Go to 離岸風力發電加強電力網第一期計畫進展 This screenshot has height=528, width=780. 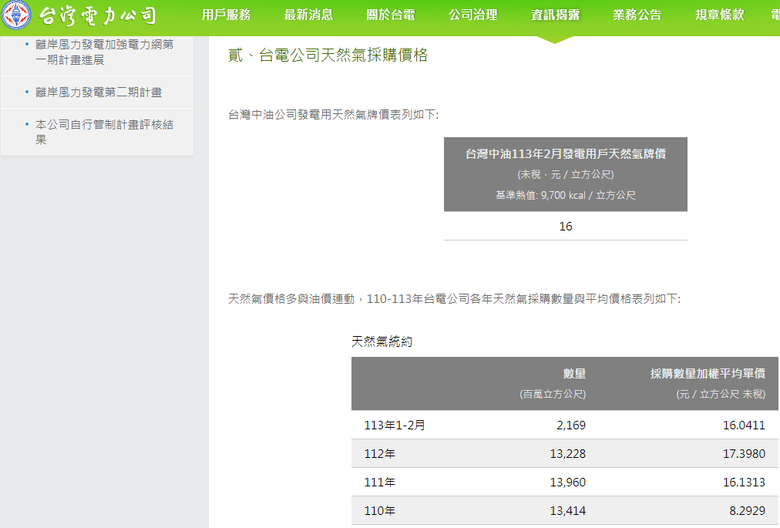tap(104, 52)
